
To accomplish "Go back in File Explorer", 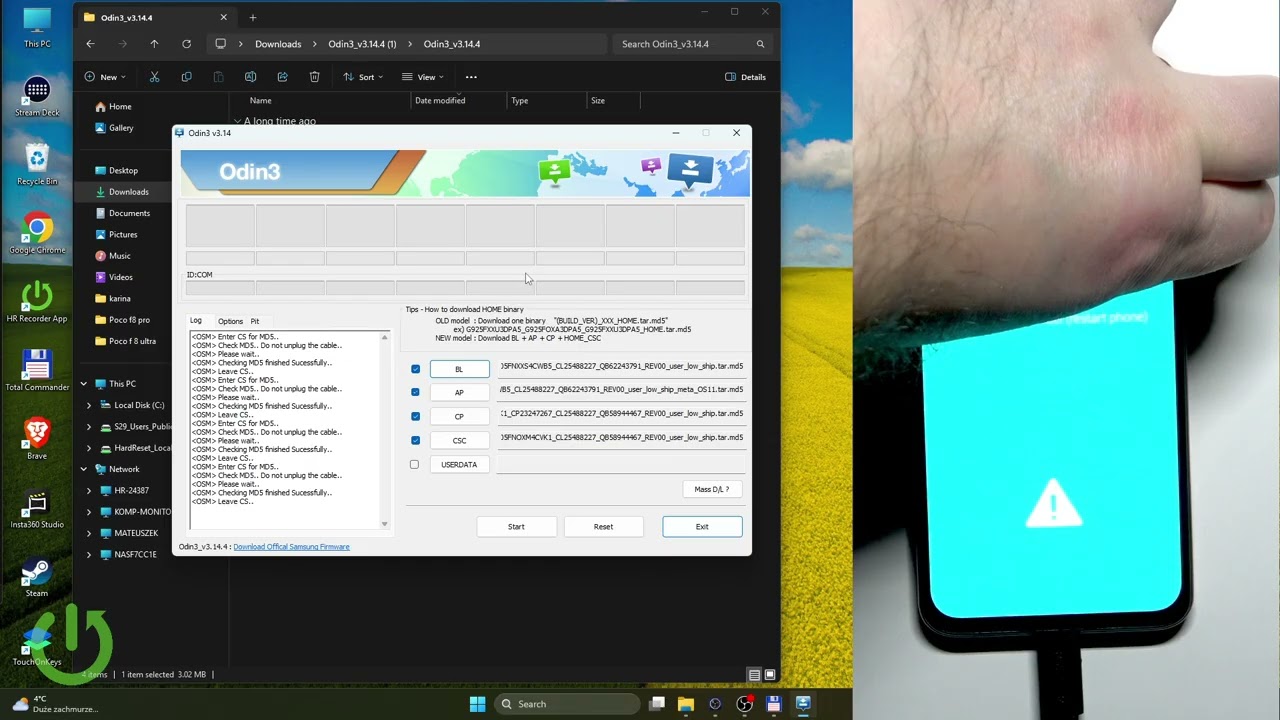I will click(90, 44).
